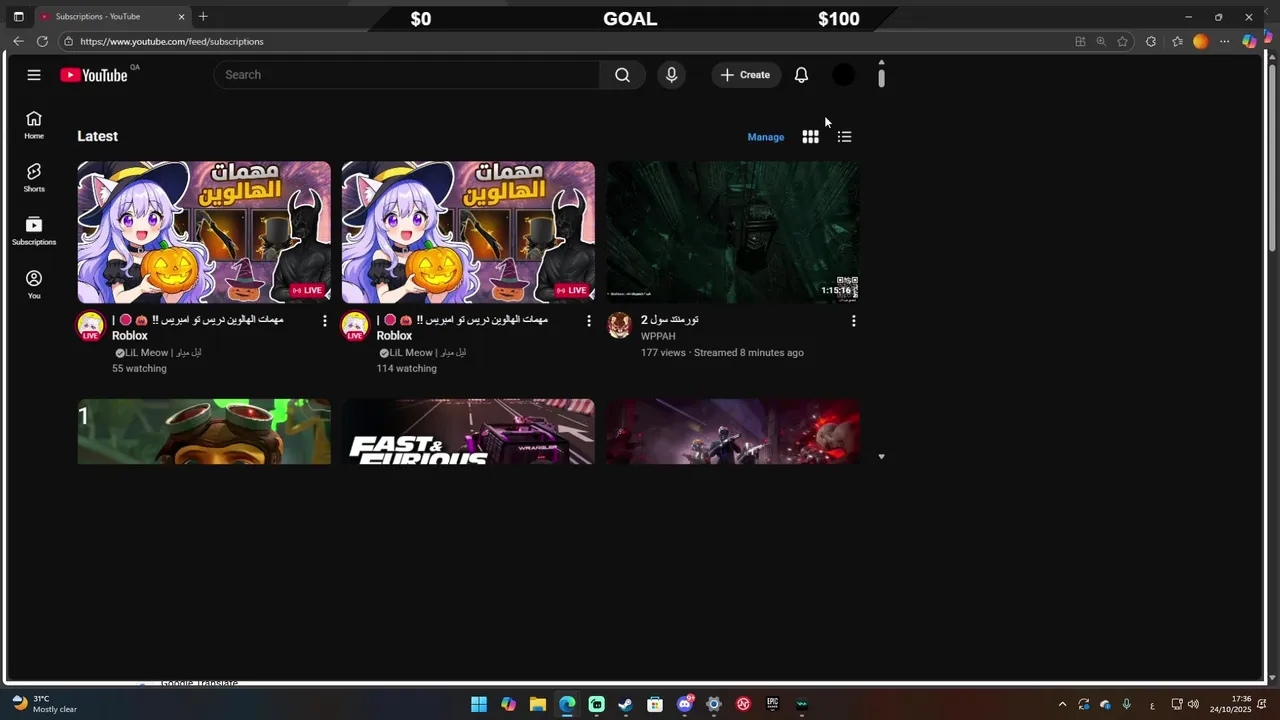Screen dimensions: 1280x720
Task: Click the inner page scrollbar thumb
Action: pyautogui.click(x=881, y=77)
